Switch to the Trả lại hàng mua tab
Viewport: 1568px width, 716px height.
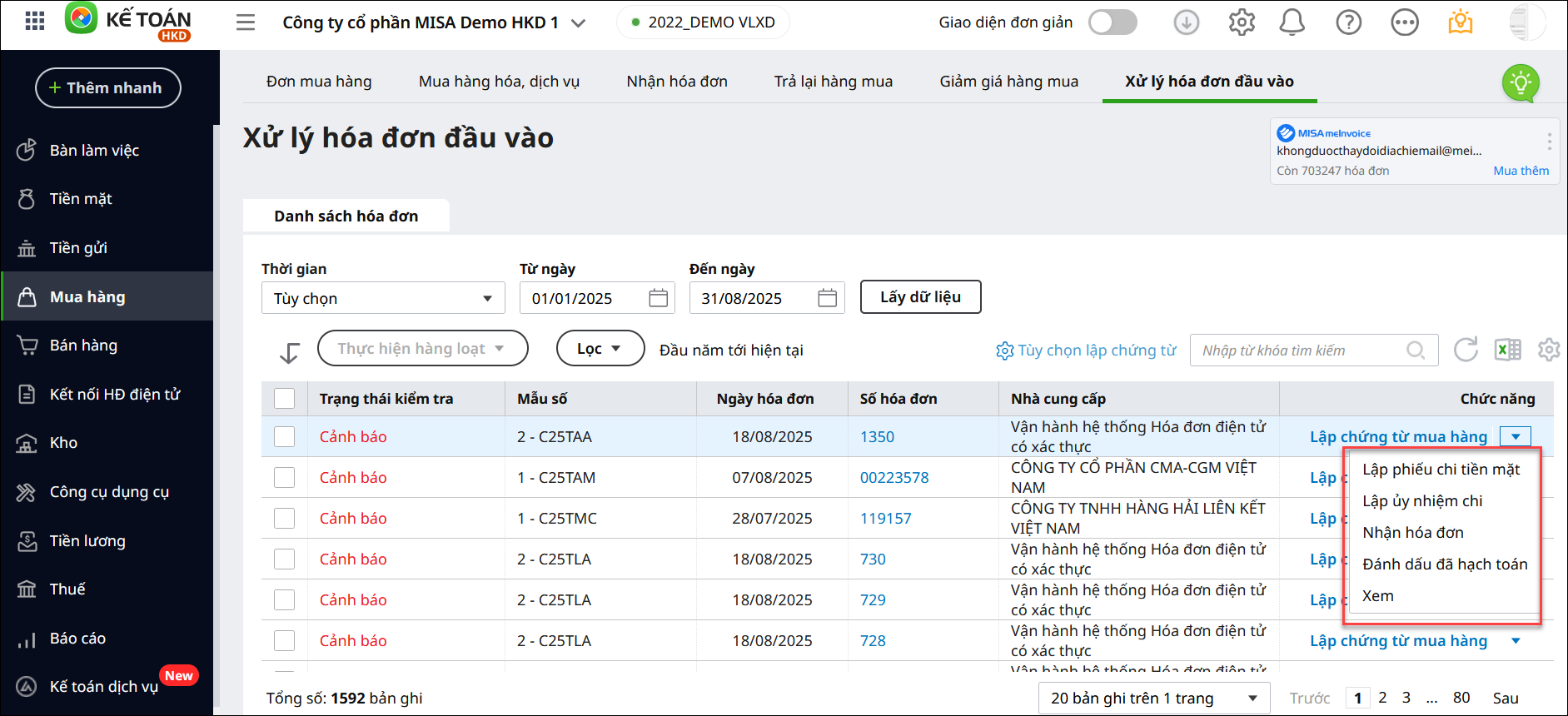point(834,82)
